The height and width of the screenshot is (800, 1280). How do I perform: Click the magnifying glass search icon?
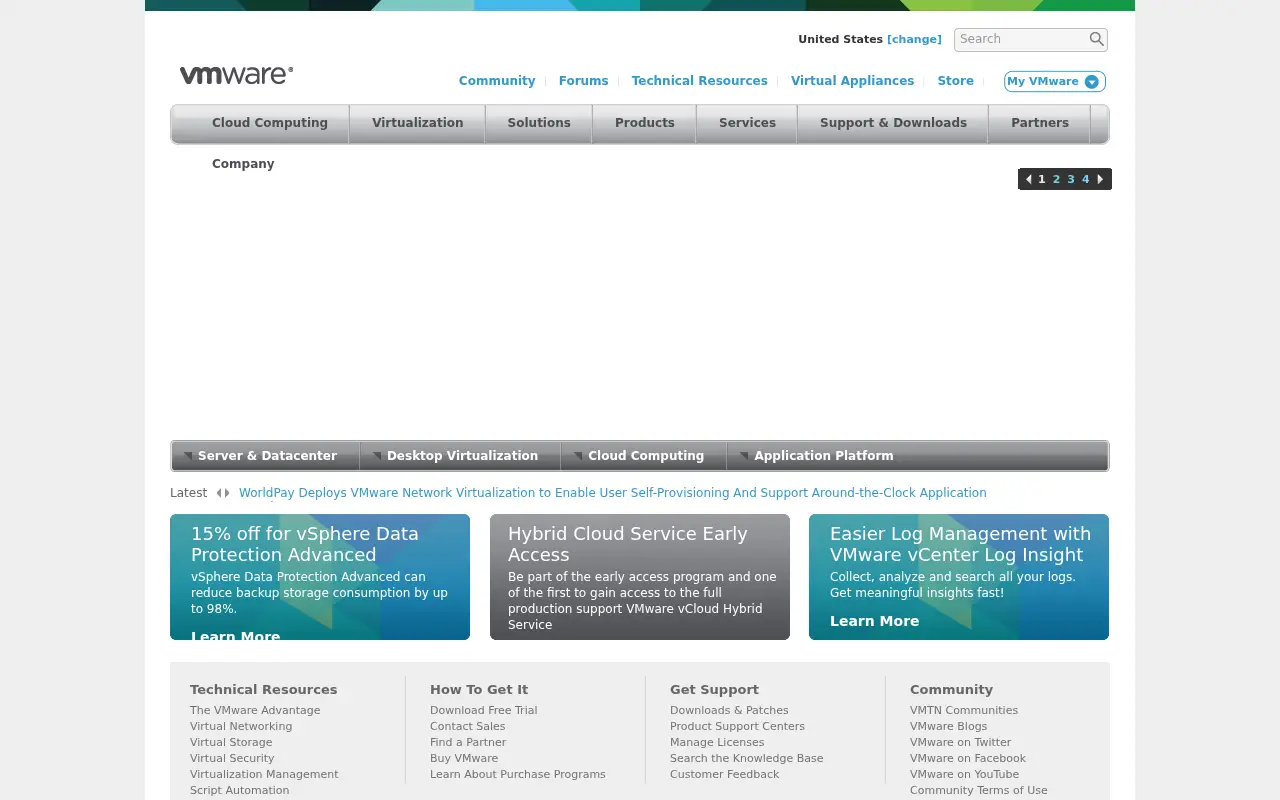[1096, 39]
